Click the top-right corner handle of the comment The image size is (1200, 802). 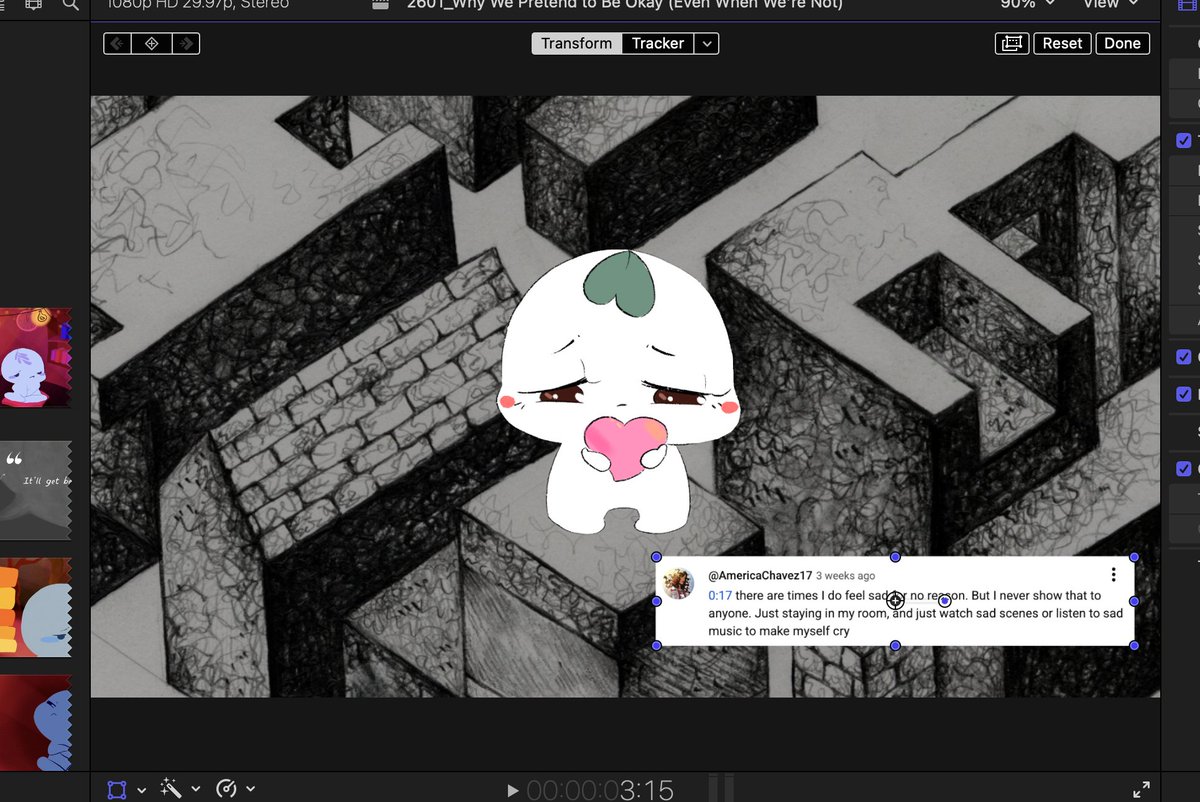click(x=1135, y=557)
